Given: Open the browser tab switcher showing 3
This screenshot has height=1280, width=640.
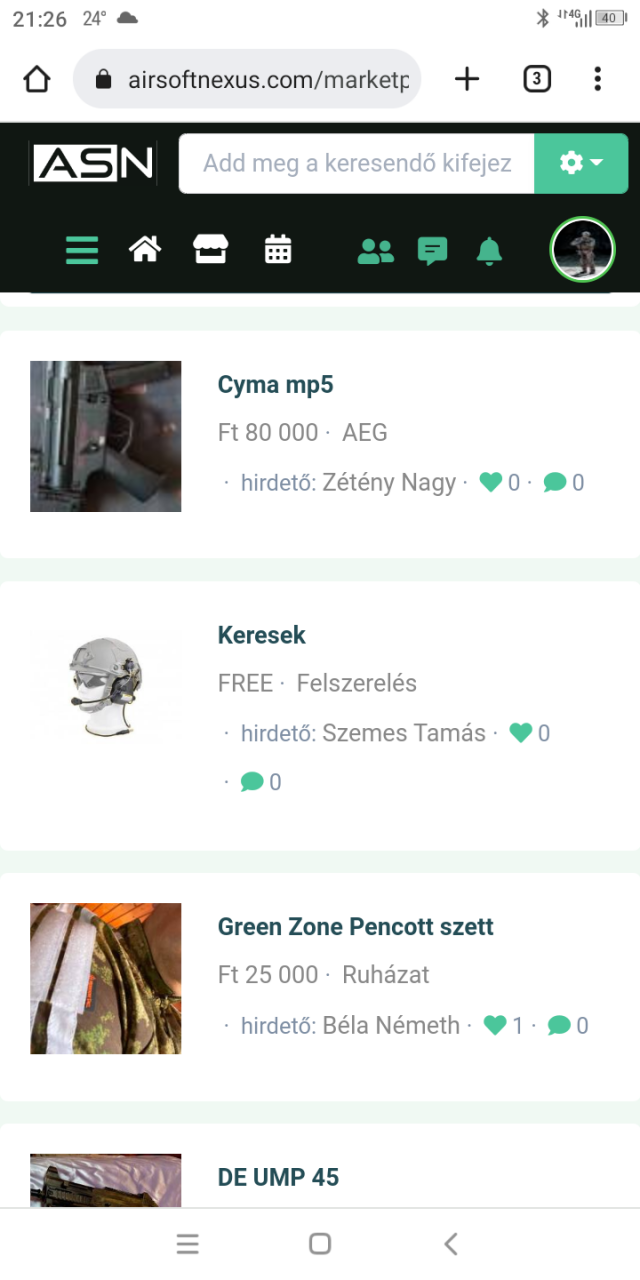Looking at the screenshot, I should point(537,78).
